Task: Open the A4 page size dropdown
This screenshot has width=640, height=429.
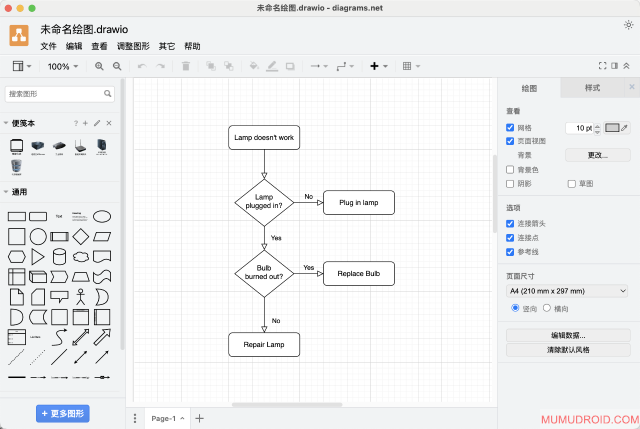Action: pos(567,291)
